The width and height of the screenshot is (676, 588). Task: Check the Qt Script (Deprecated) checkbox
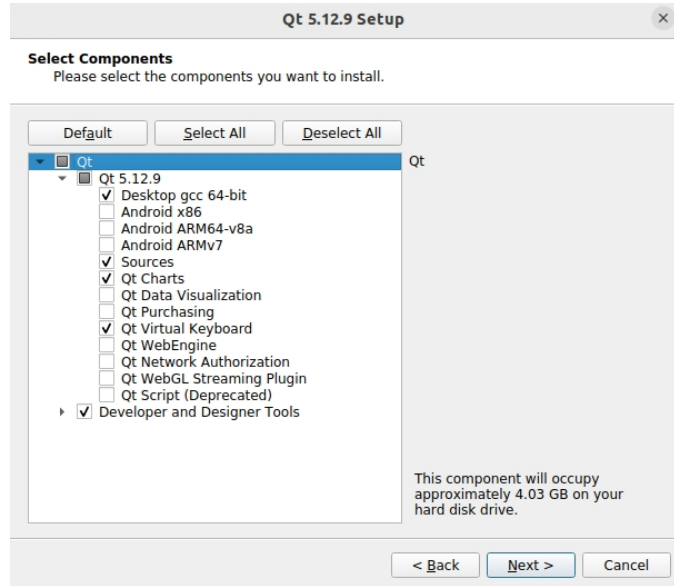point(106,395)
